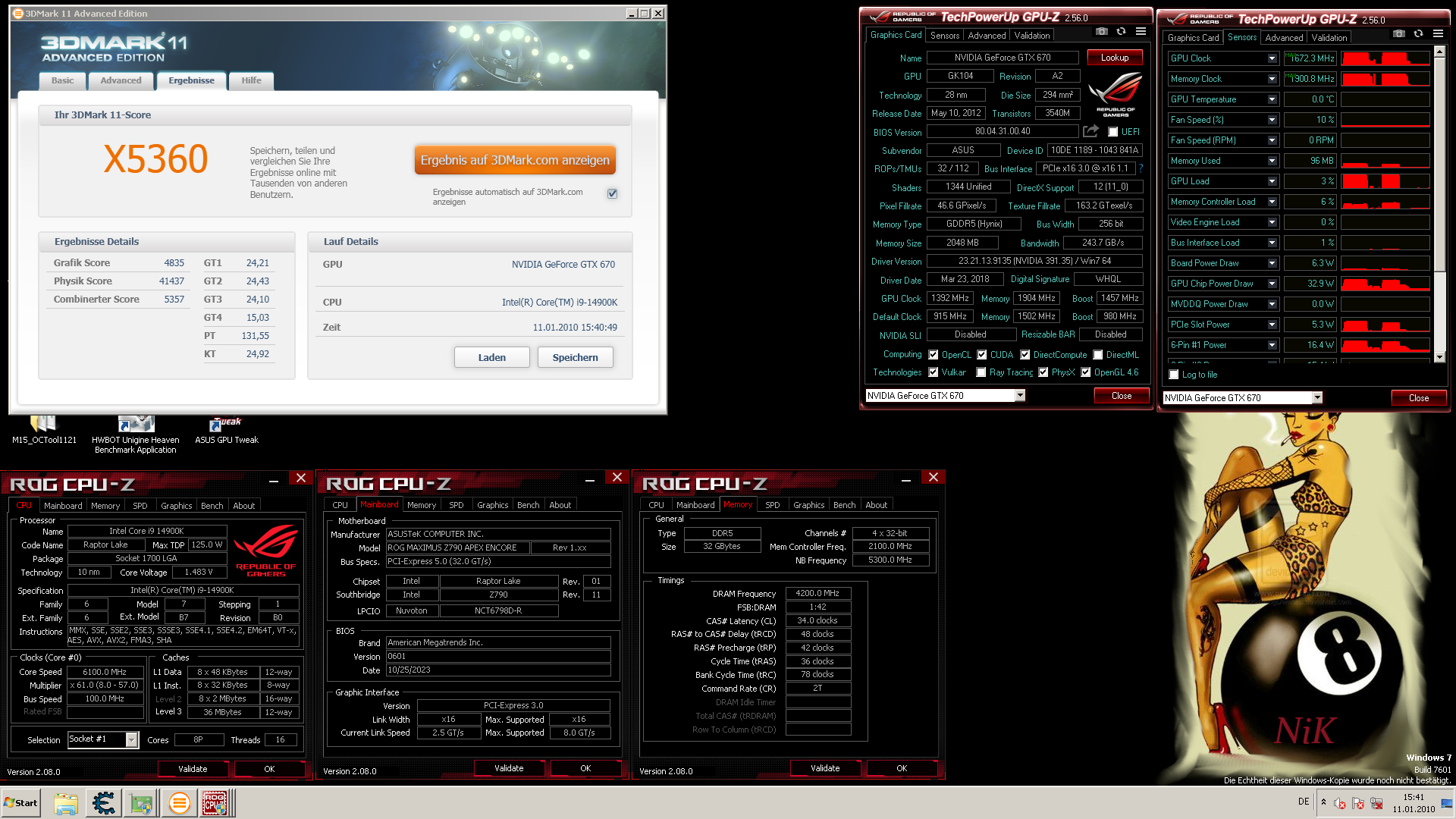The image size is (1456, 819).
Task: Open the Fan Speed (%) sensor dropdown
Action: [x=1272, y=120]
